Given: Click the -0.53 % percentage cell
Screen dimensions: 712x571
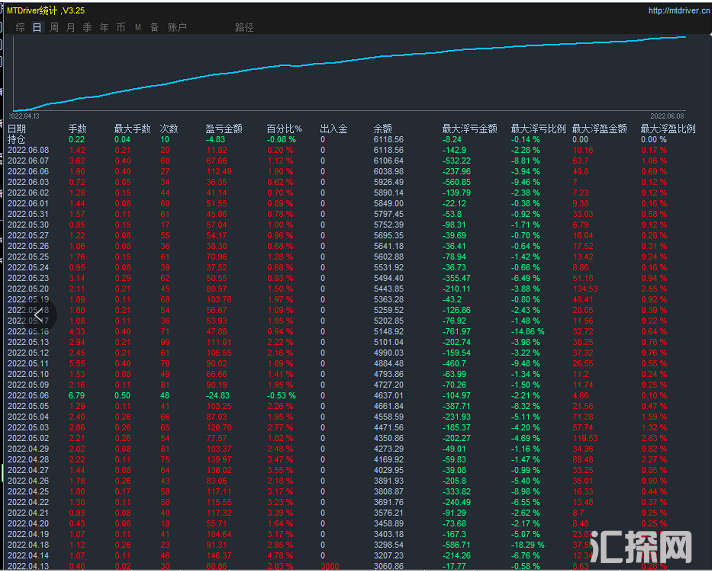Looking at the screenshot, I should (x=281, y=395).
